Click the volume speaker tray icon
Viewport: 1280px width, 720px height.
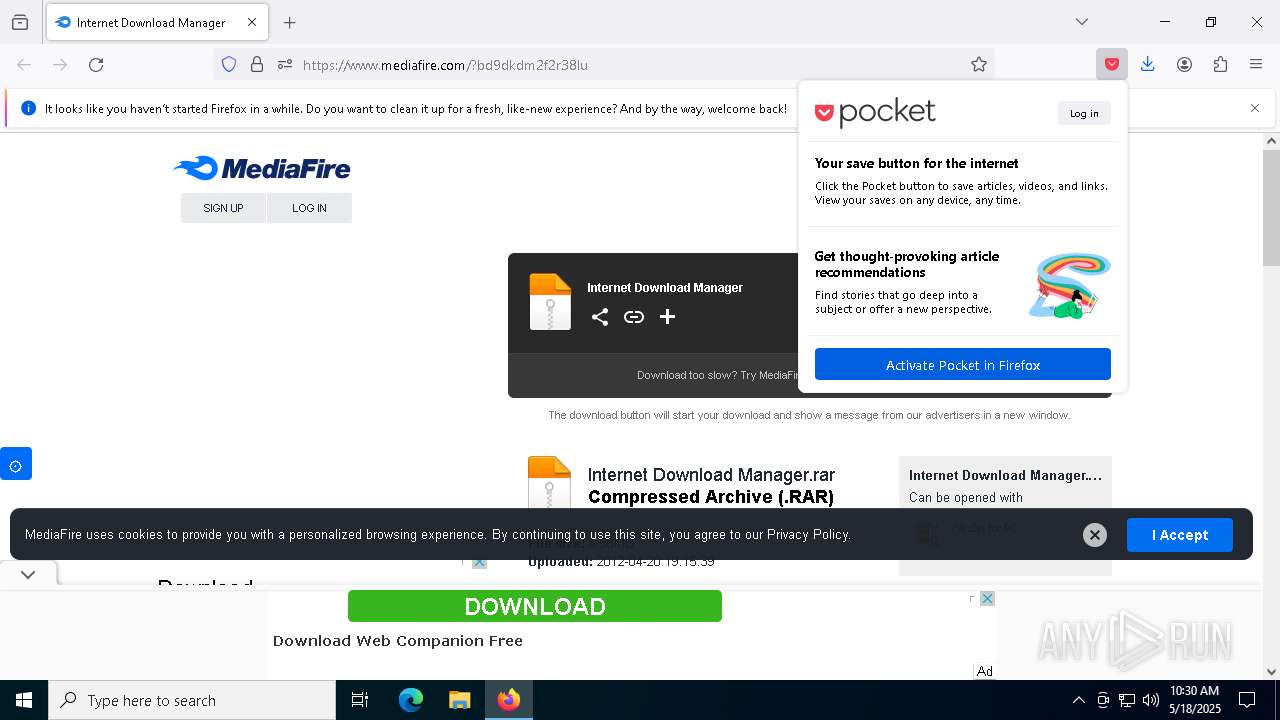(1151, 700)
